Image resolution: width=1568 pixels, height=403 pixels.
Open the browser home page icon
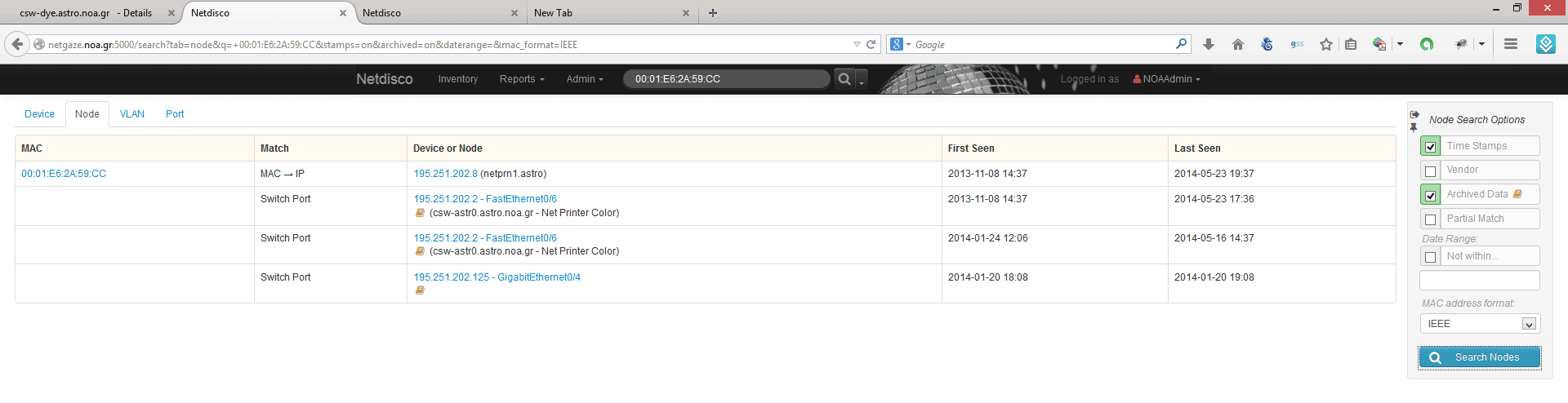(x=1238, y=45)
